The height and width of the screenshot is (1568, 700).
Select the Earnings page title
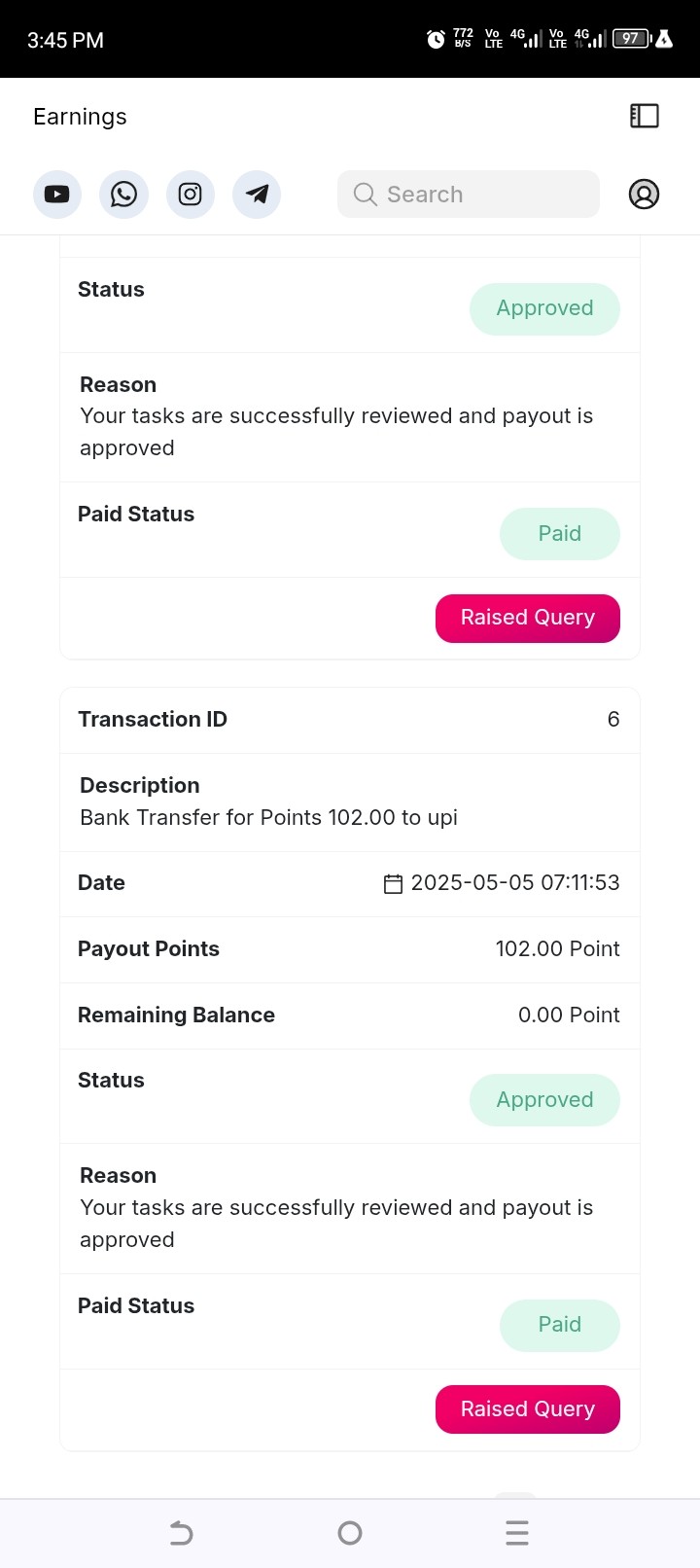(x=80, y=117)
